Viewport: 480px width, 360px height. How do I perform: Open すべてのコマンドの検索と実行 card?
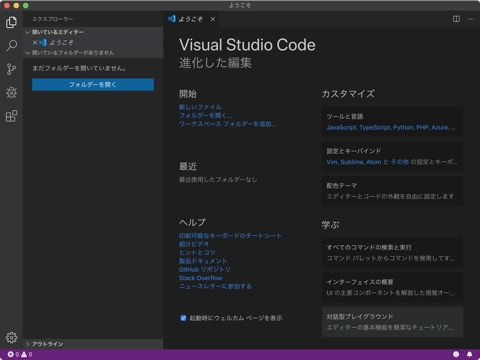pyautogui.click(x=392, y=253)
